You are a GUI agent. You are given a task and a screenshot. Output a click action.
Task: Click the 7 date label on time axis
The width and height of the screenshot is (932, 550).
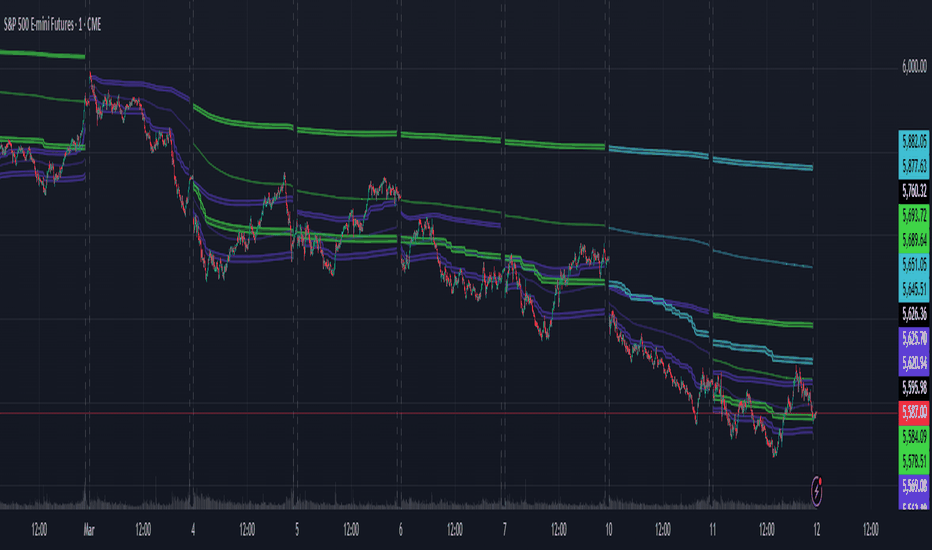pos(505,529)
